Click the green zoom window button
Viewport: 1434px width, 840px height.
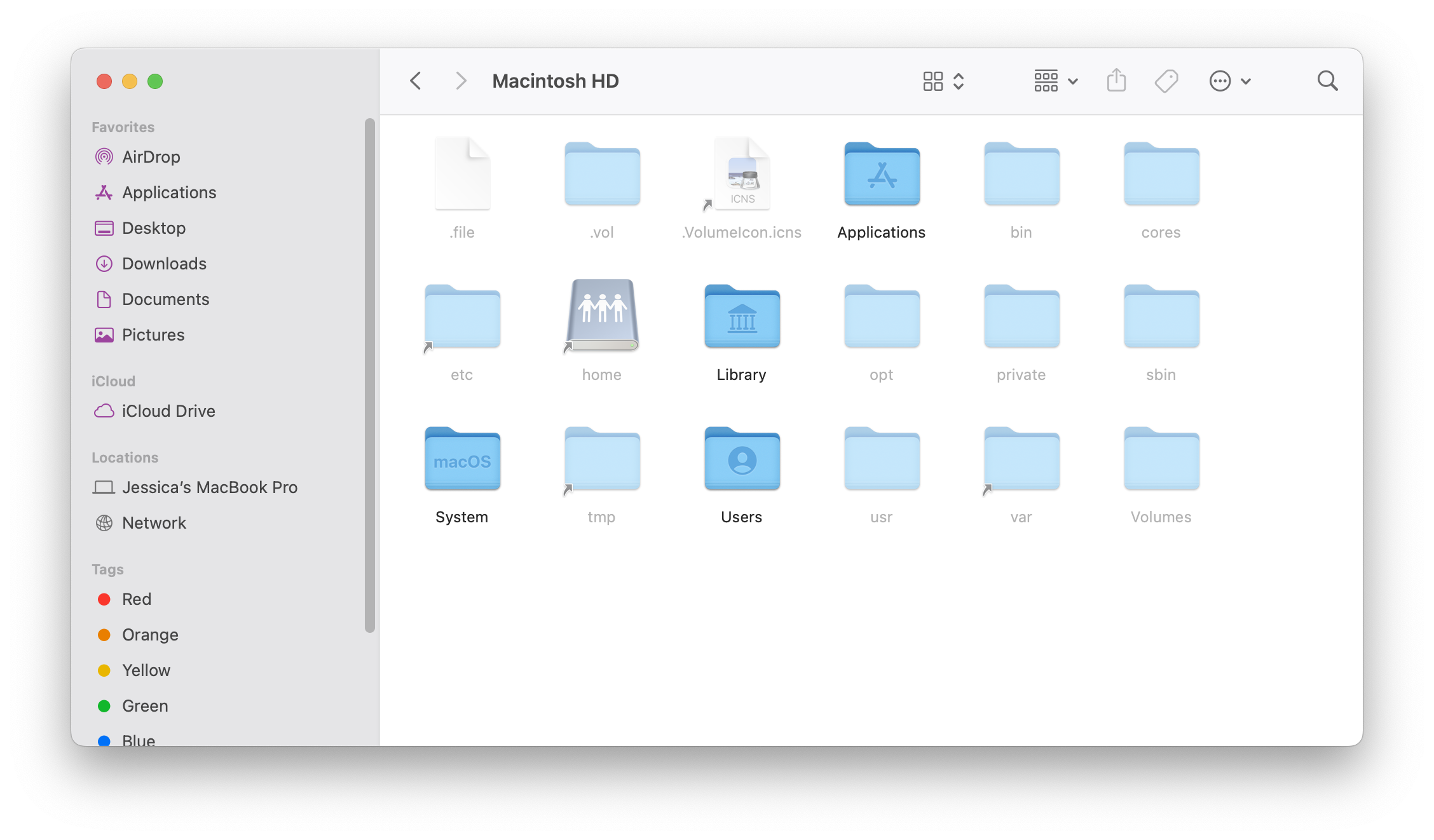tap(155, 81)
